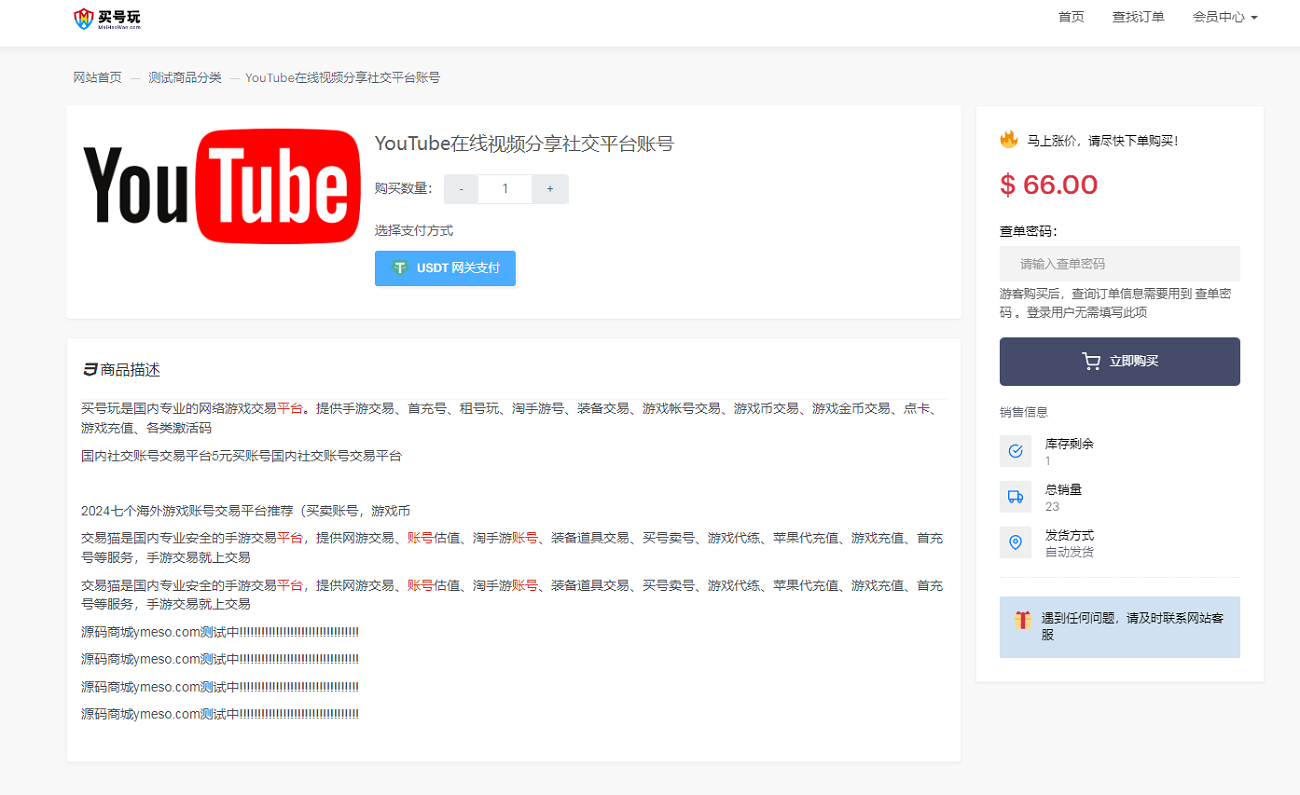Click the checkmark icon next to 库存剩余
This screenshot has width=1300, height=795.
coord(1015,451)
